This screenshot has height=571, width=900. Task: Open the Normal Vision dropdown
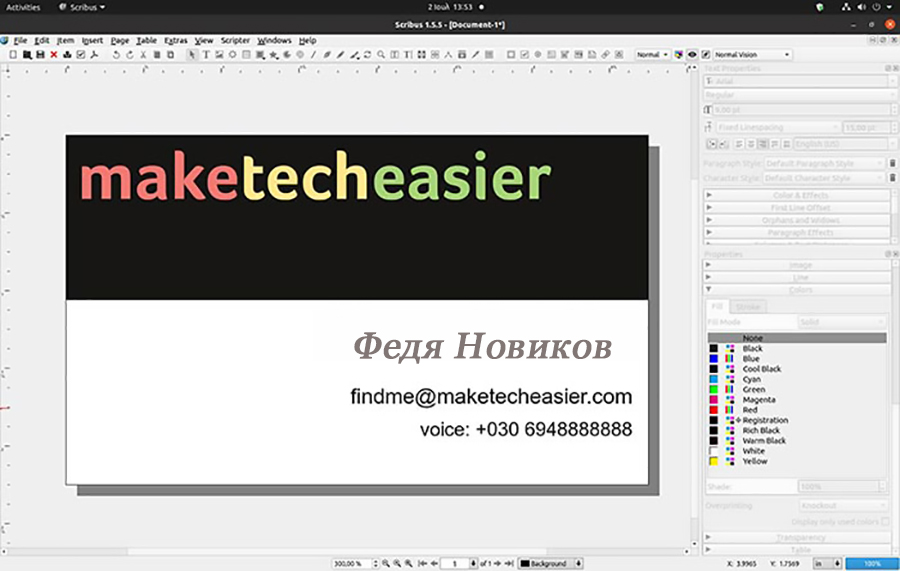point(752,55)
